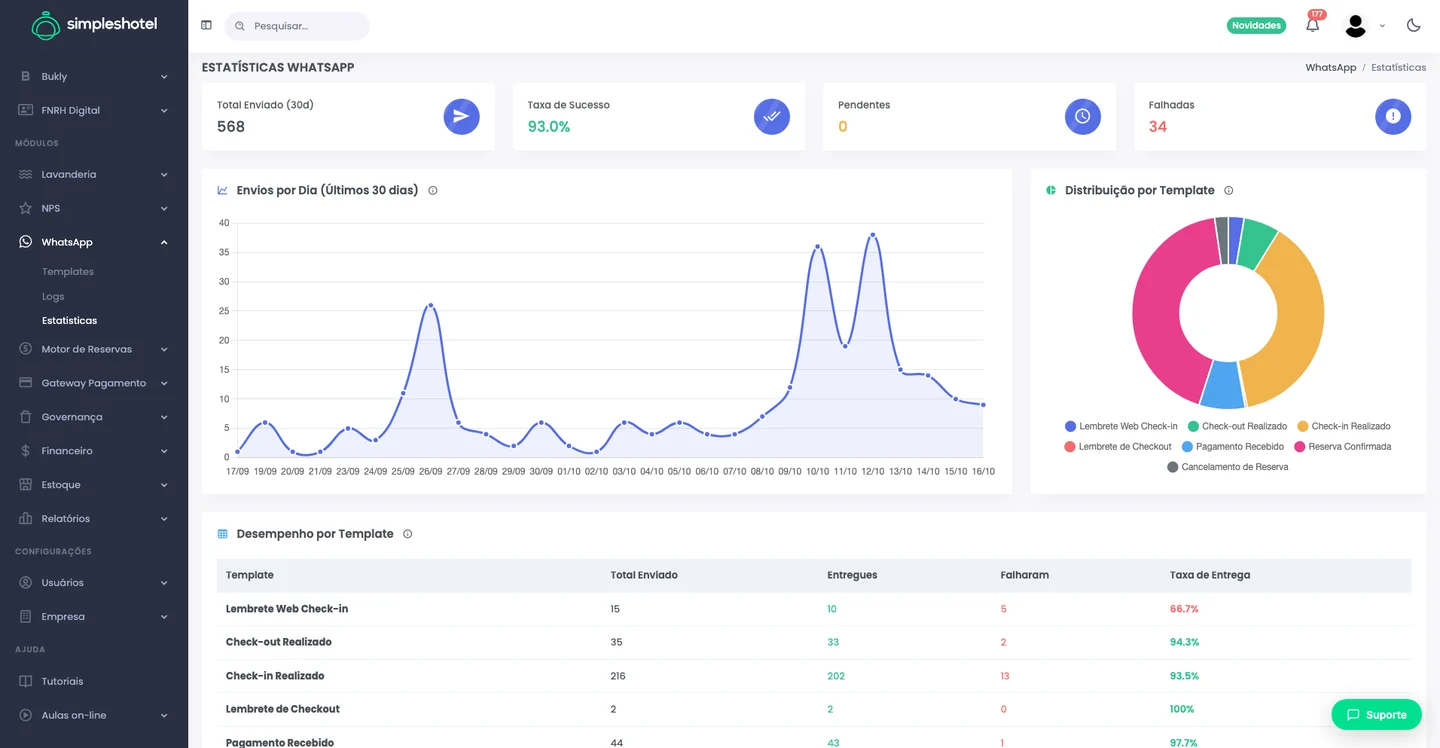Open the Templates submenu item
The height and width of the screenshot is (748, 1440).
[68, 272]
